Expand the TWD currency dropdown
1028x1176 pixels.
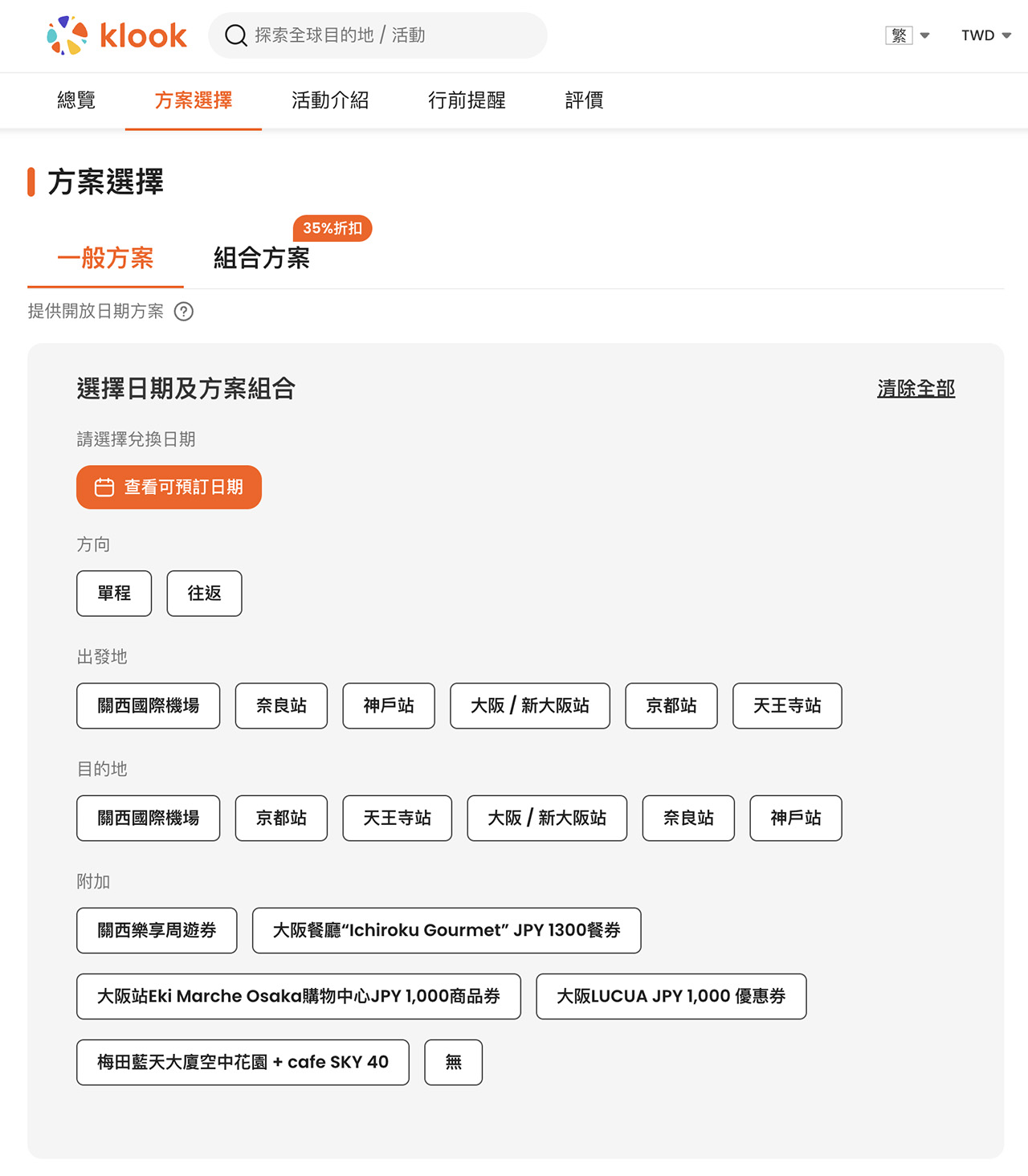coord(986,35)
